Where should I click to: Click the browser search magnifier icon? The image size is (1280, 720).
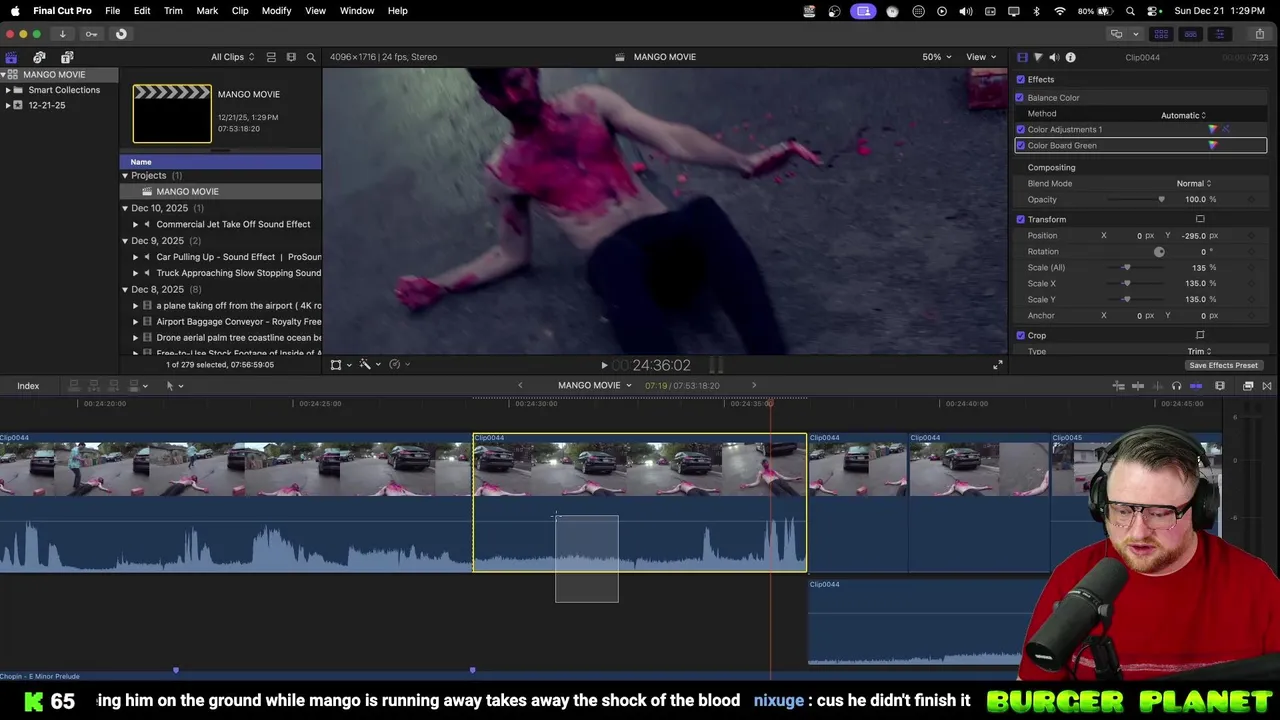pyautogui.click(x=311, y=57)
